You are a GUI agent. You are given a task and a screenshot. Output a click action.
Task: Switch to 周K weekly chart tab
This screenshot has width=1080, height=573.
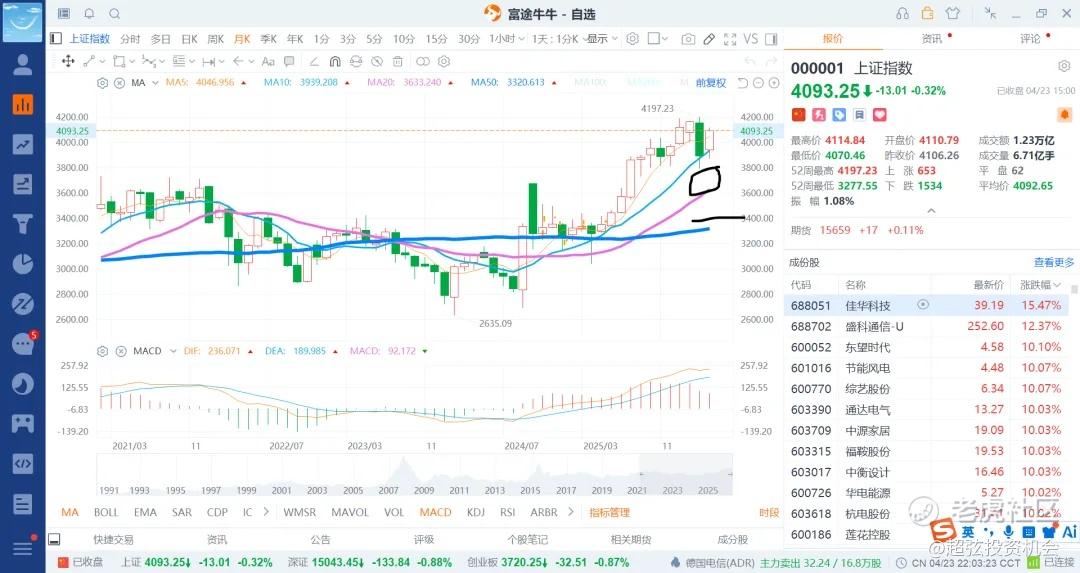pyautogui.click(x=216, y=39)
